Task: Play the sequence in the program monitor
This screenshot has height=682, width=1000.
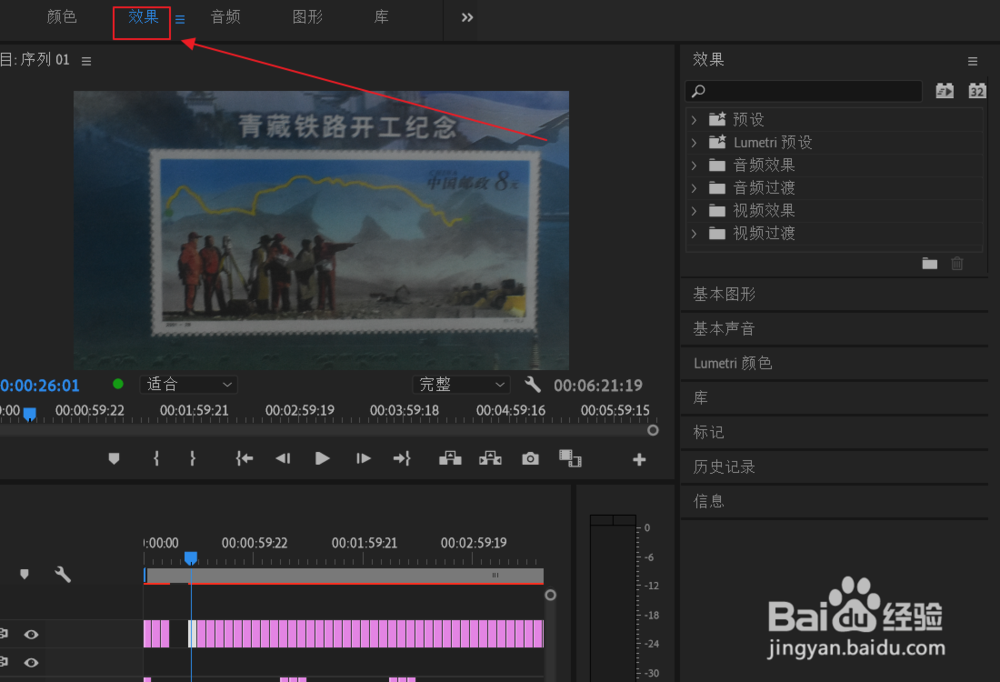Action: pos(323,459)
